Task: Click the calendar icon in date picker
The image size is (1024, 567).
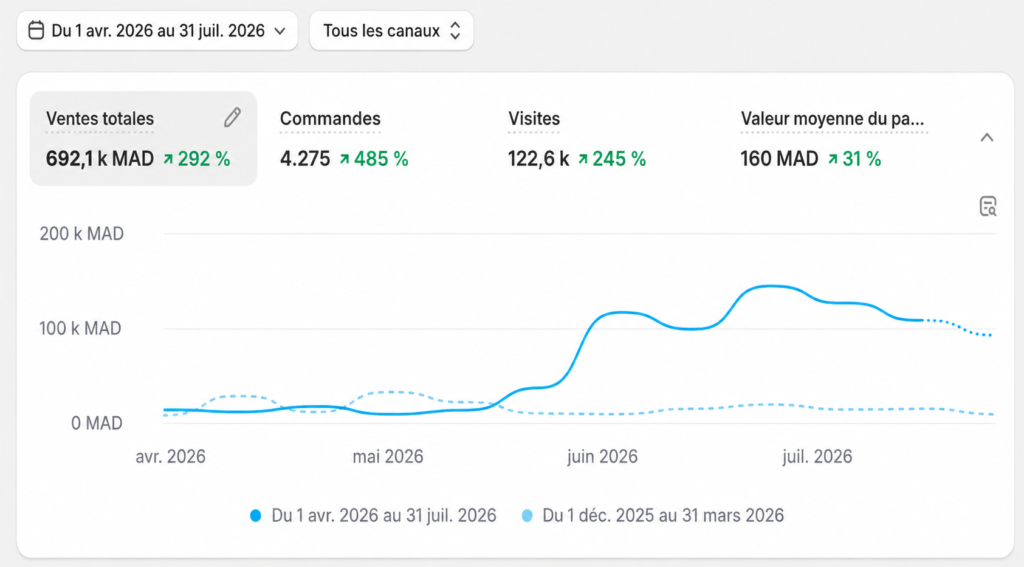Action: click(x=37, y=31)
